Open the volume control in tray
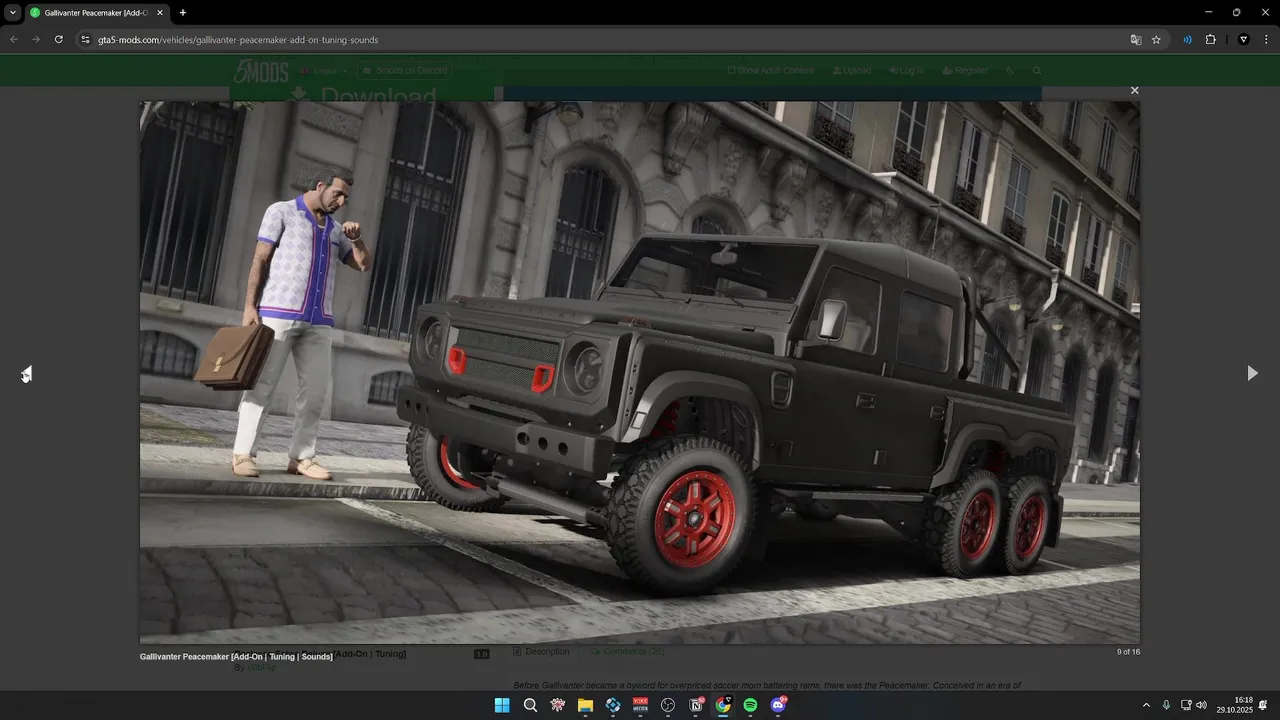Screen dimensions: 1280x720 (x=1201, y=705)
